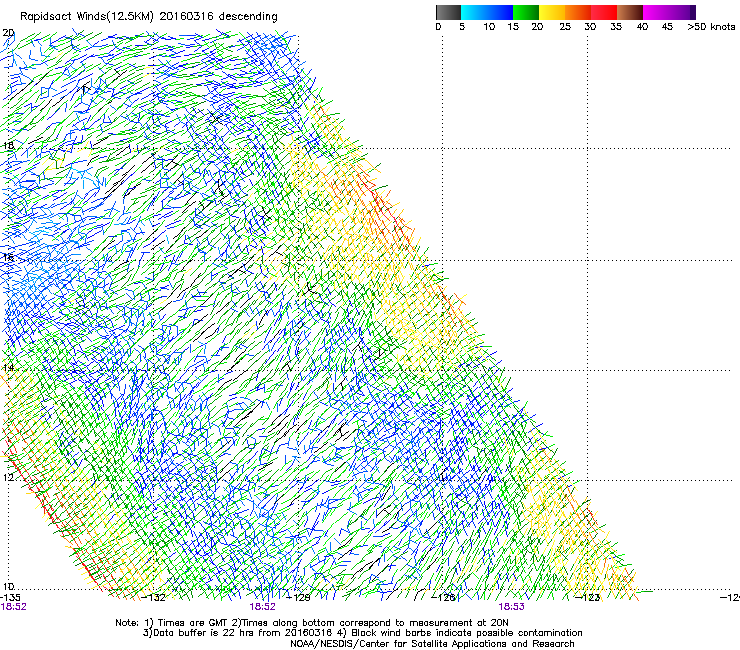
Task: Click the '35' legend scale number
Action: (x=616, y=27)
